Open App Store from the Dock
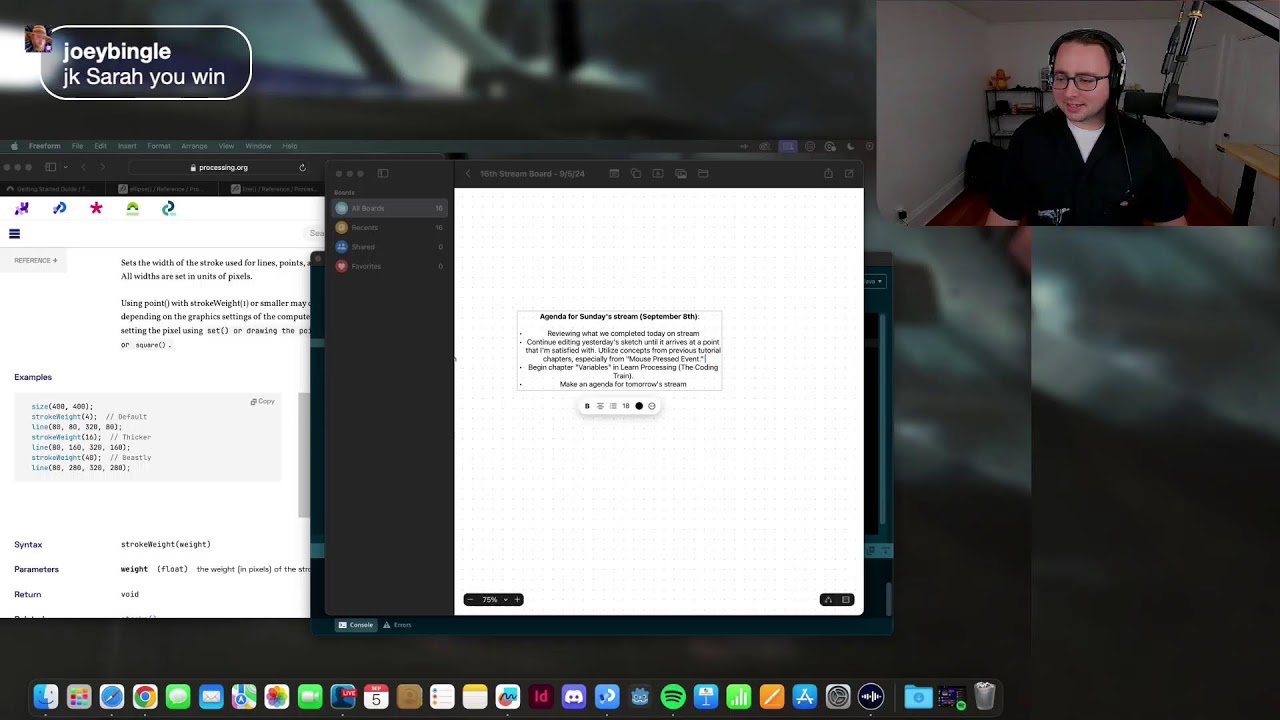Viewport: 1280px width, 720px height. tap(805, 697)
